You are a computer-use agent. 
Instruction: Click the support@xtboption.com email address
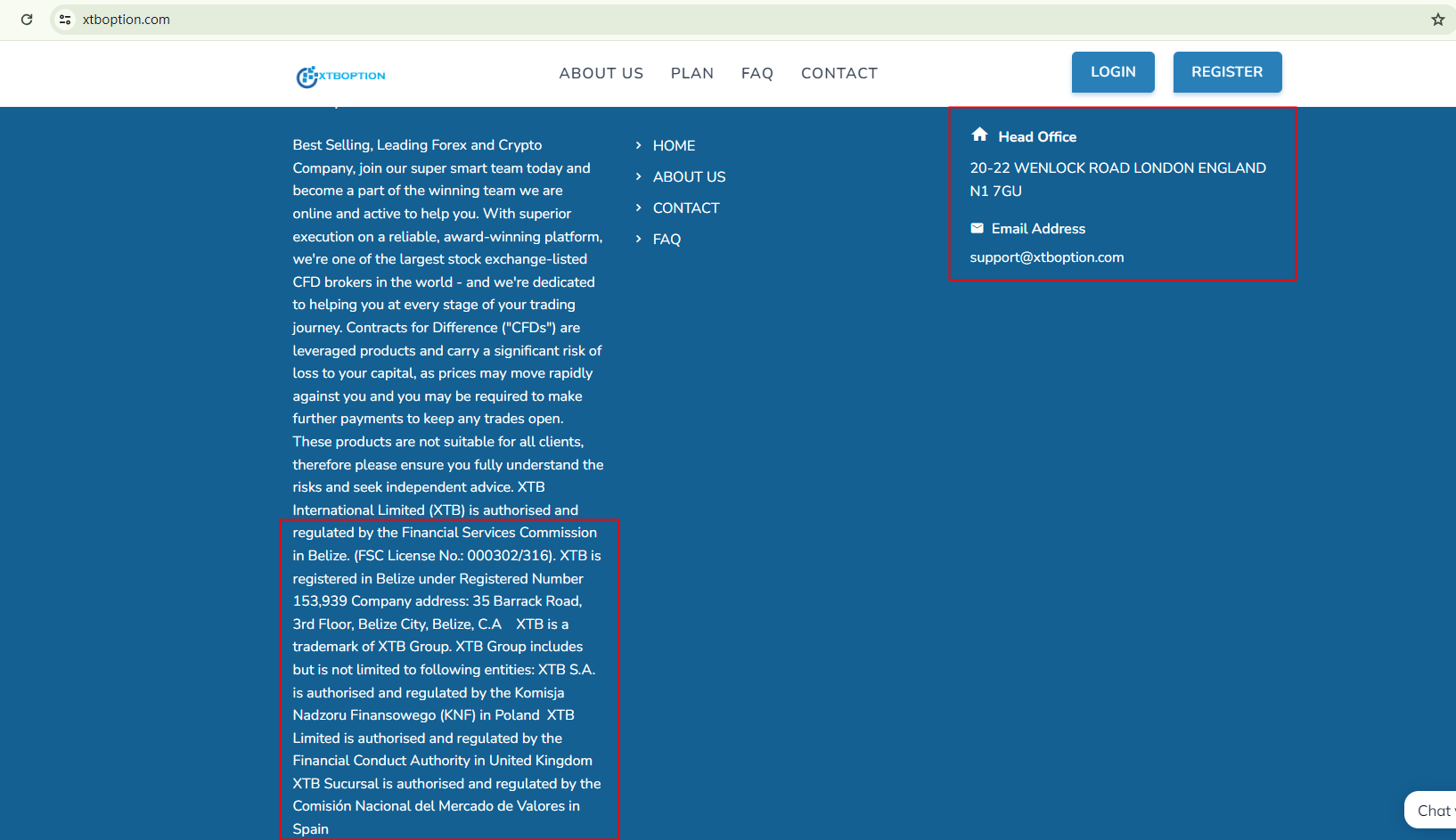[x=1047, y=257]
